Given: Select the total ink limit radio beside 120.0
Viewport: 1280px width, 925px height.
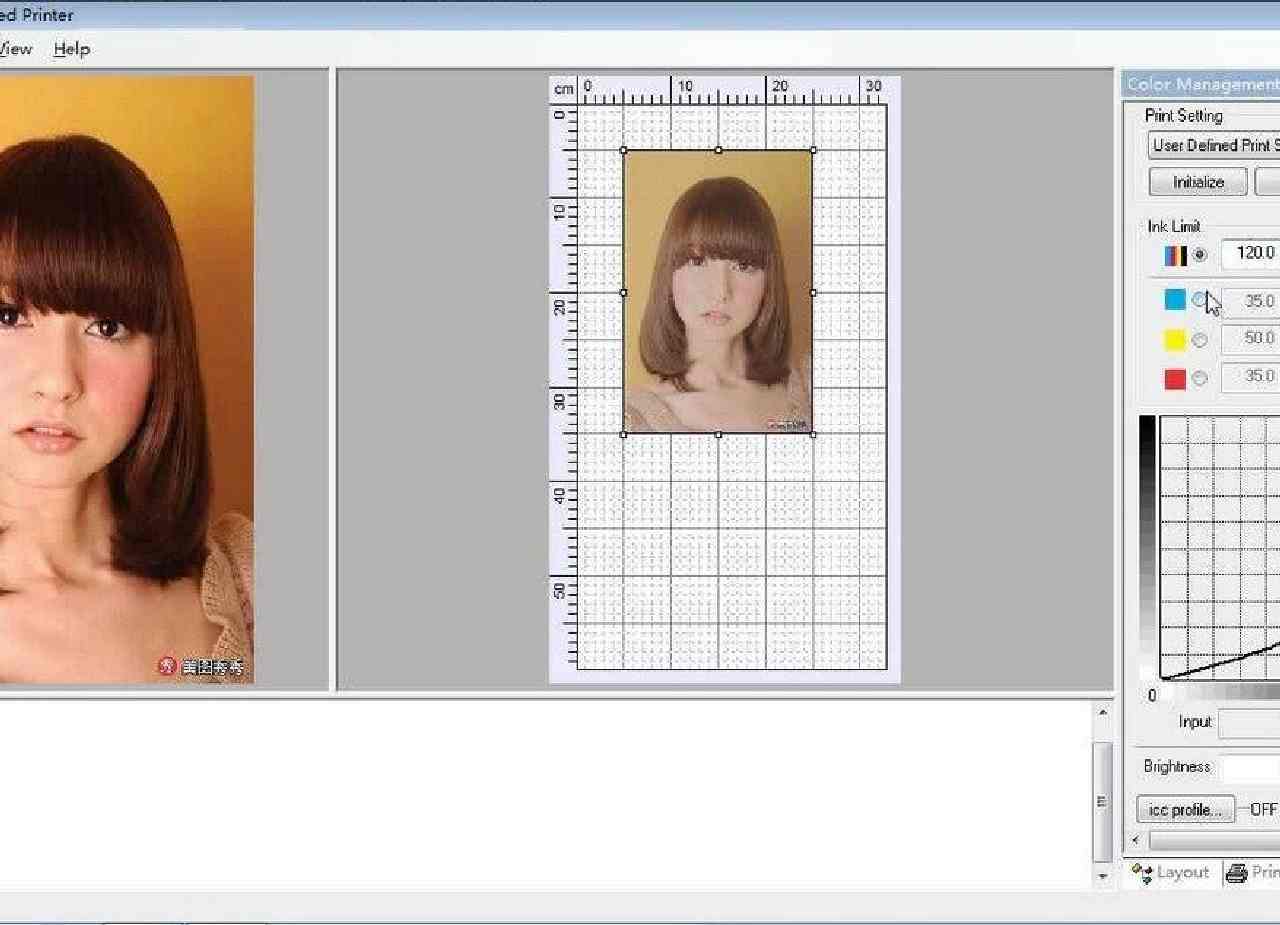Looking at the screenshot, I should coord(1200,255).
